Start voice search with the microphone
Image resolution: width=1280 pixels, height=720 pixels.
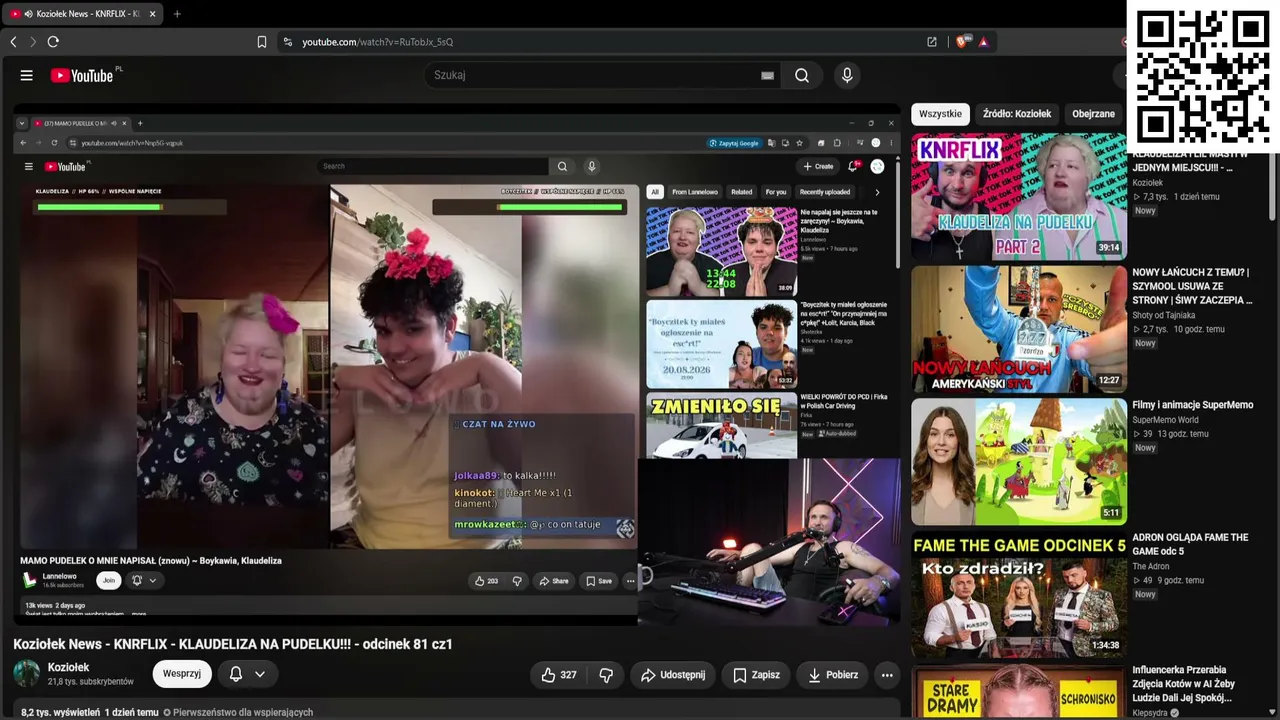click(x=847, y=75)
